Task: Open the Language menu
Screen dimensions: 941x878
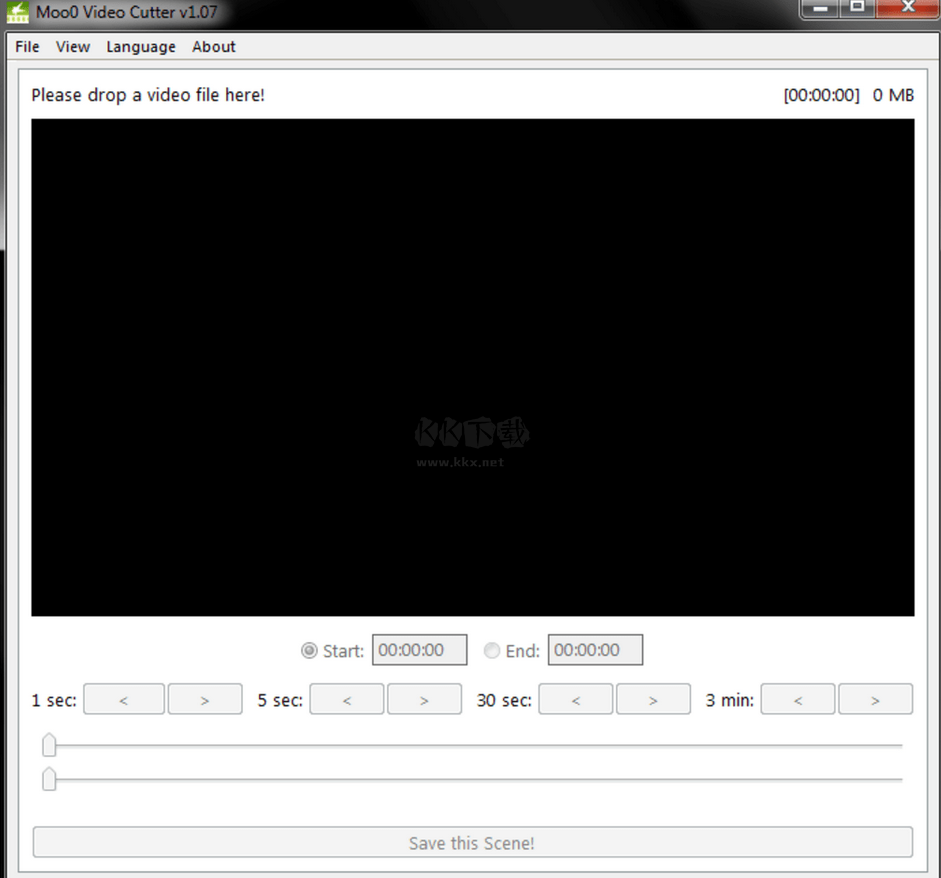Action: [141, 47]
